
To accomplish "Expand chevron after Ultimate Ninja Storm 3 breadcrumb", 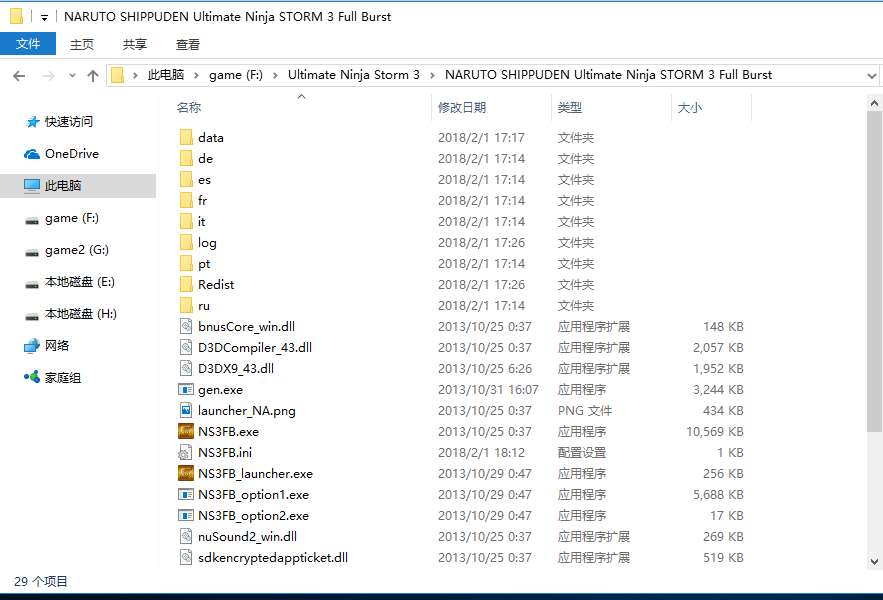I will 432,75.
